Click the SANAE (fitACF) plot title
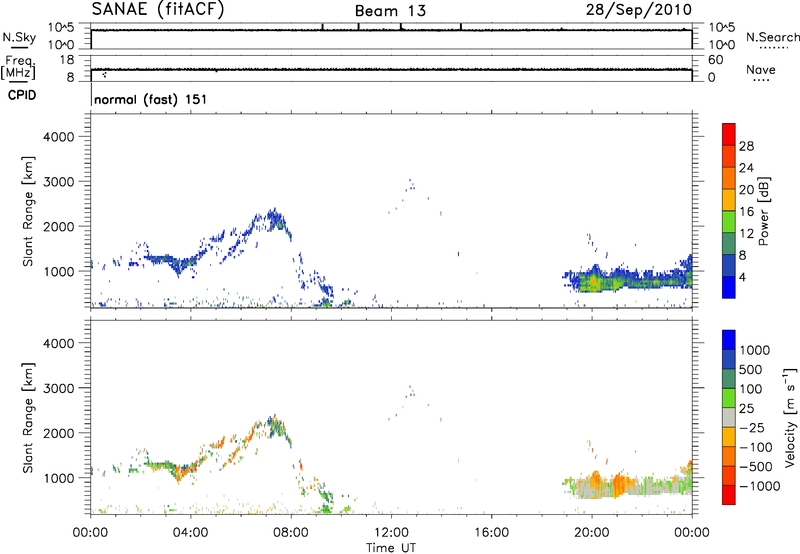 point(158,9)
